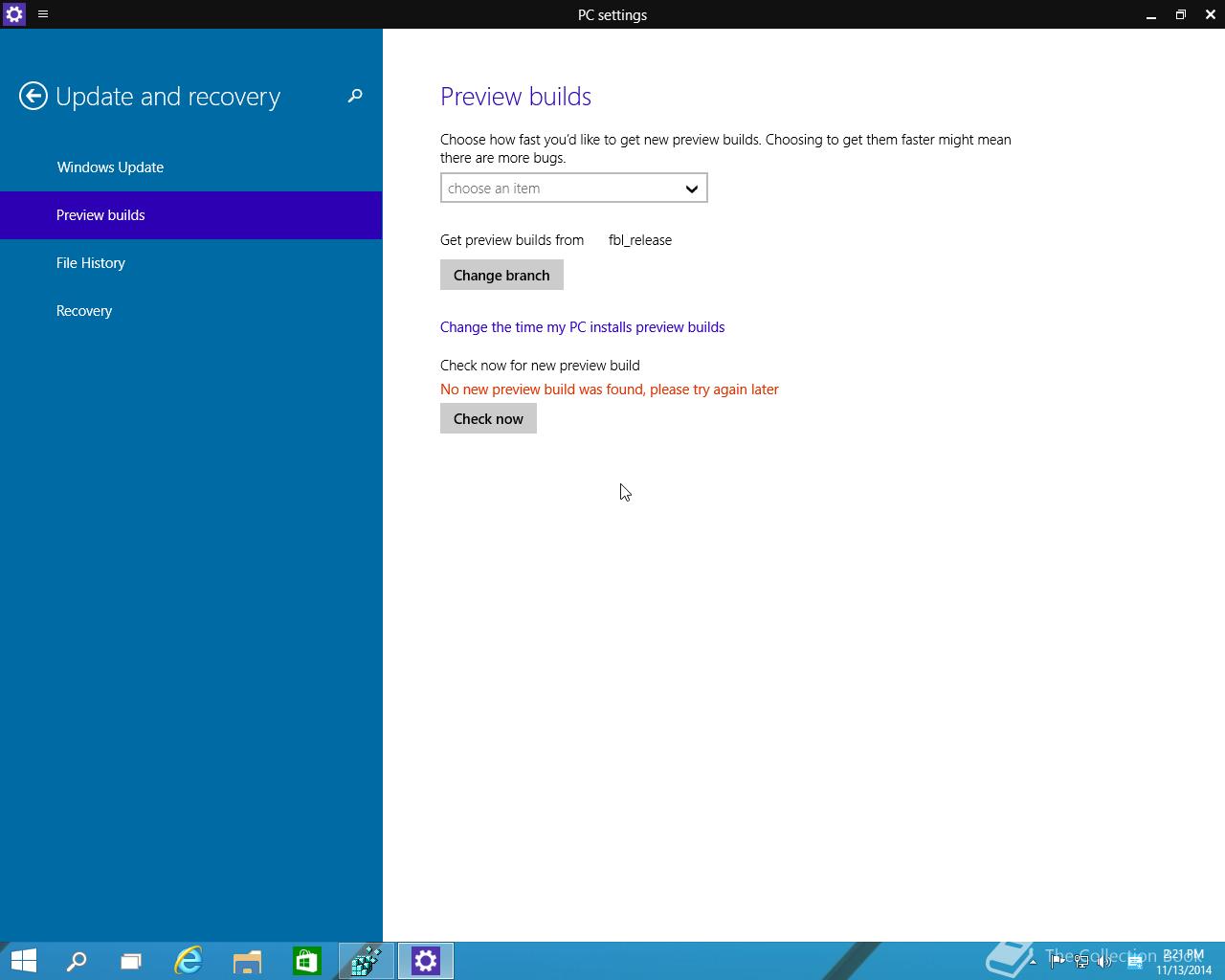Click the PC settings taskbar icon

(426, 961)
